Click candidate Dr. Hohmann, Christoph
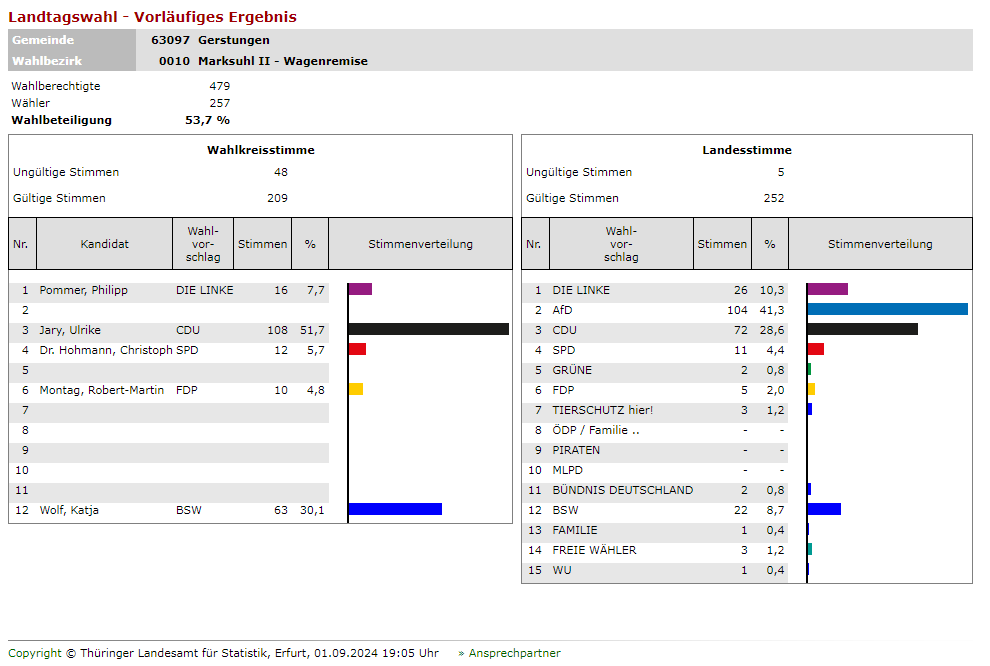Image resolution: width=990 pixels, height=666 pixels. pyautogui.click(x=106, y=350)
